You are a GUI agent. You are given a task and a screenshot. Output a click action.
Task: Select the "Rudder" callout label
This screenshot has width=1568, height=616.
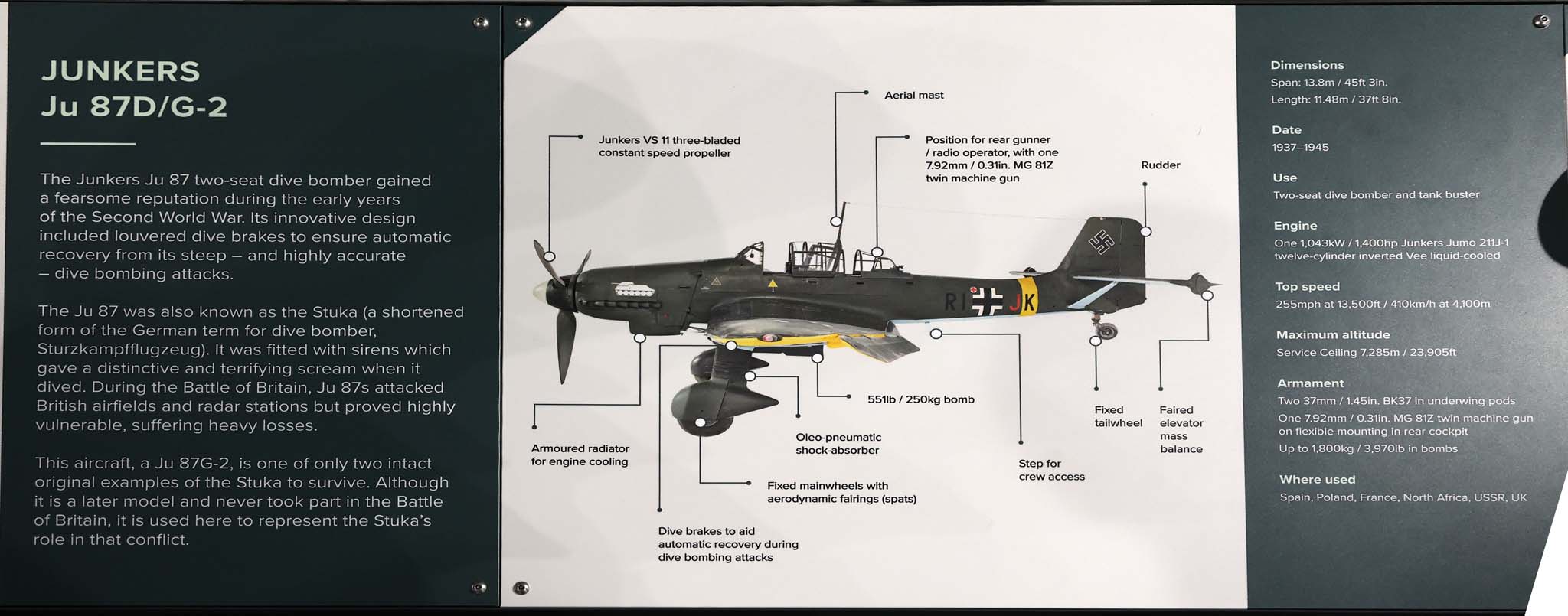(1160, 165)
